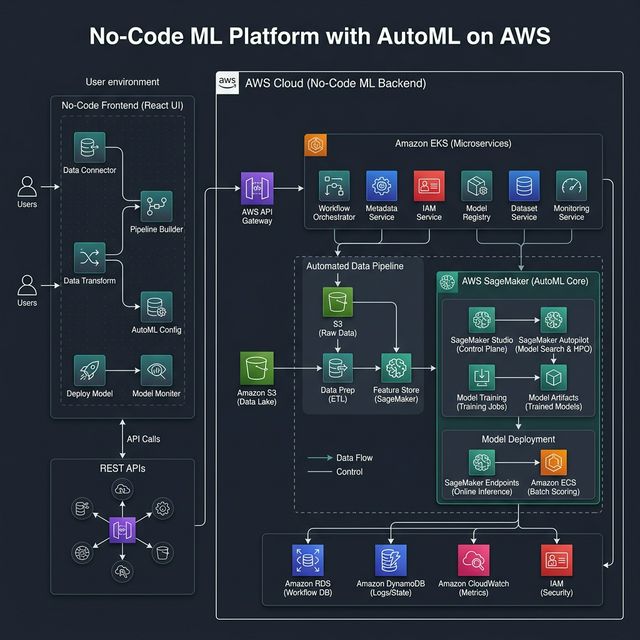640x640 pixels.
Task: Select the S3 Raw Data bucket icon
Action: coord(338,302)
